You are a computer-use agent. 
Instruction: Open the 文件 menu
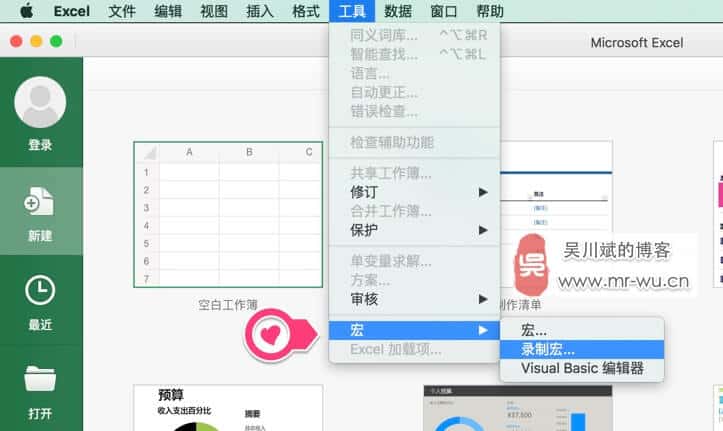coord(122,12)
